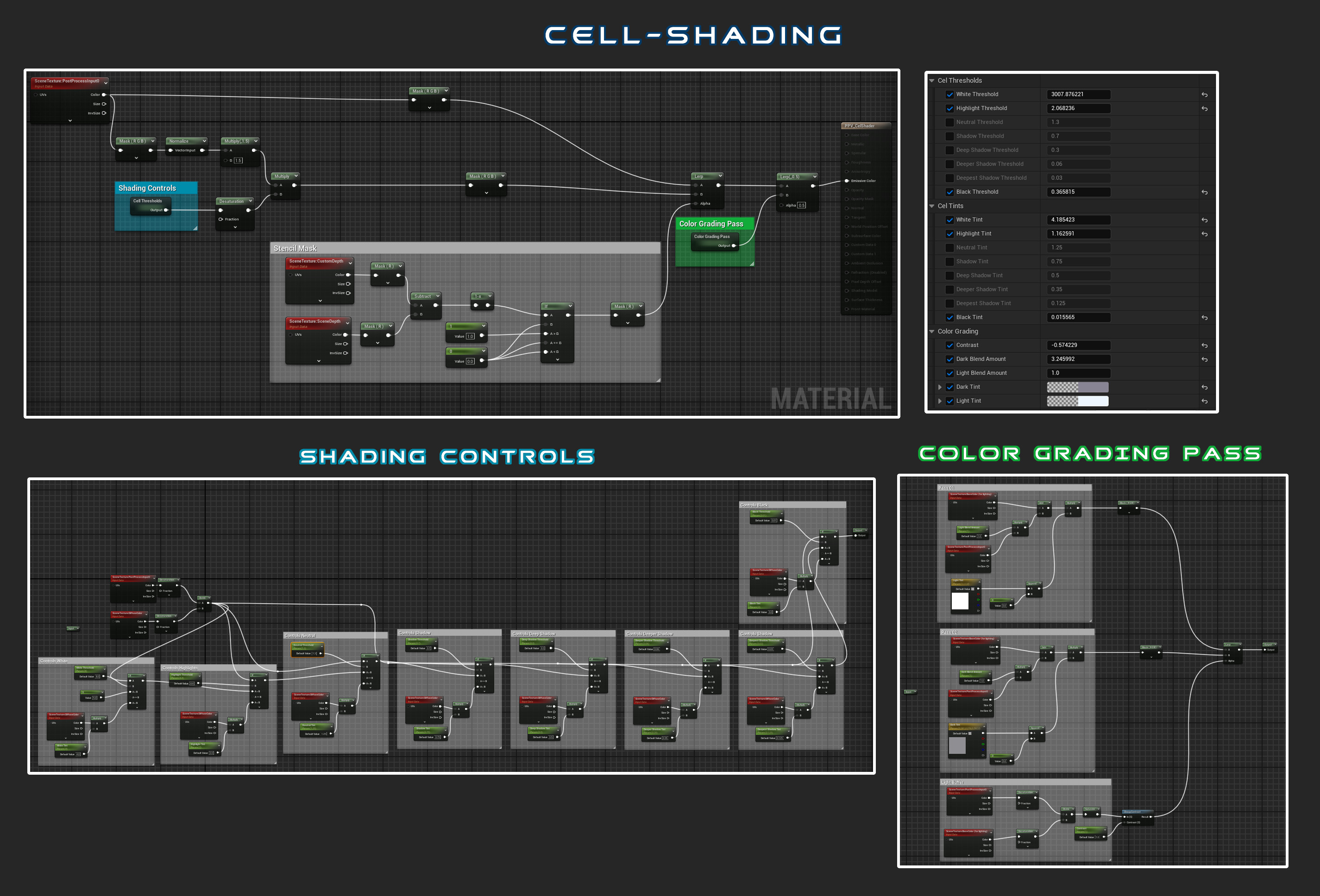Click reset arrow for Black Threshold
Viewport: 1320px width, 896px height.
coord(1204,193)
